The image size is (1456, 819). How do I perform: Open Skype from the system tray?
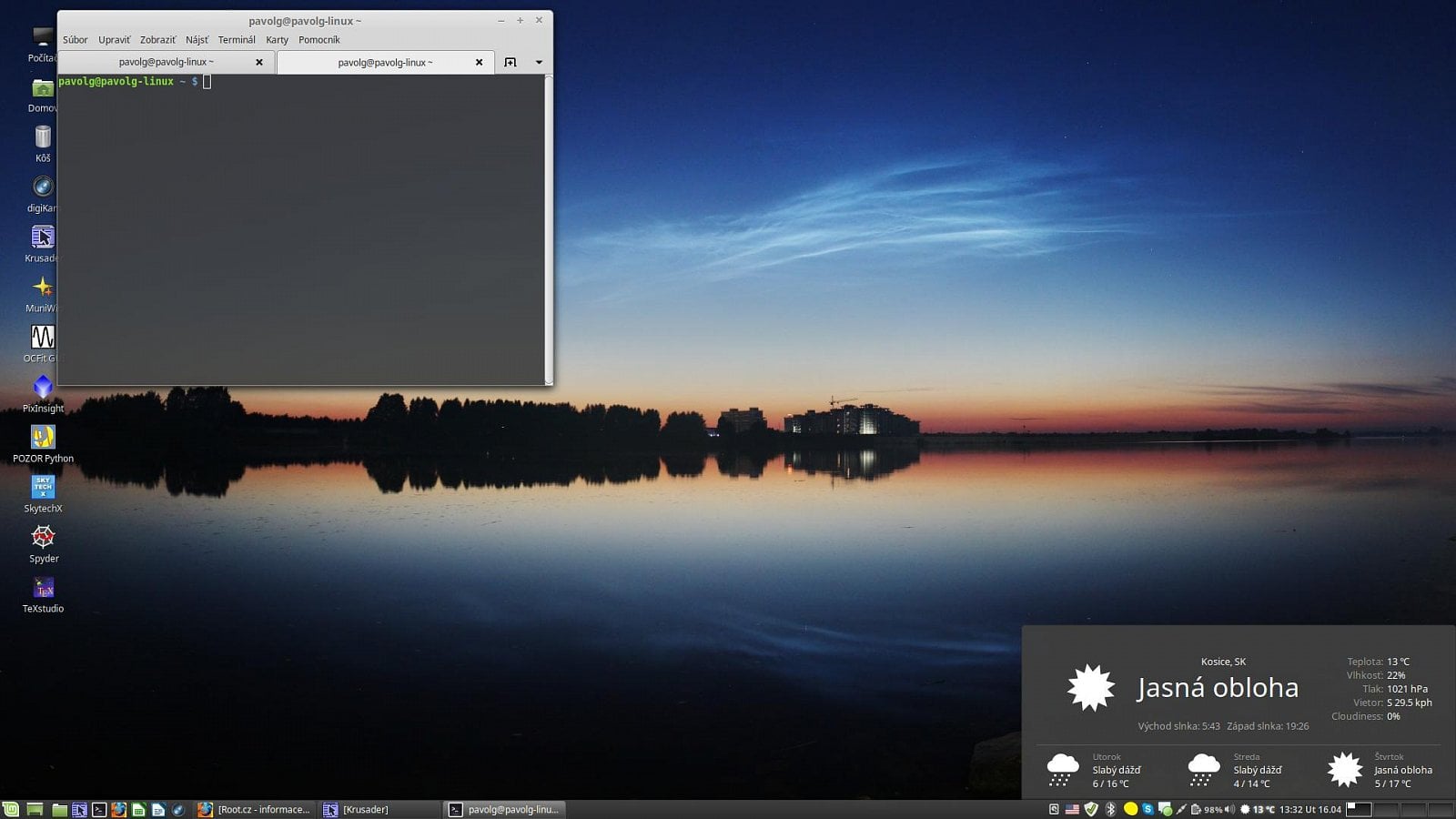1148,809
